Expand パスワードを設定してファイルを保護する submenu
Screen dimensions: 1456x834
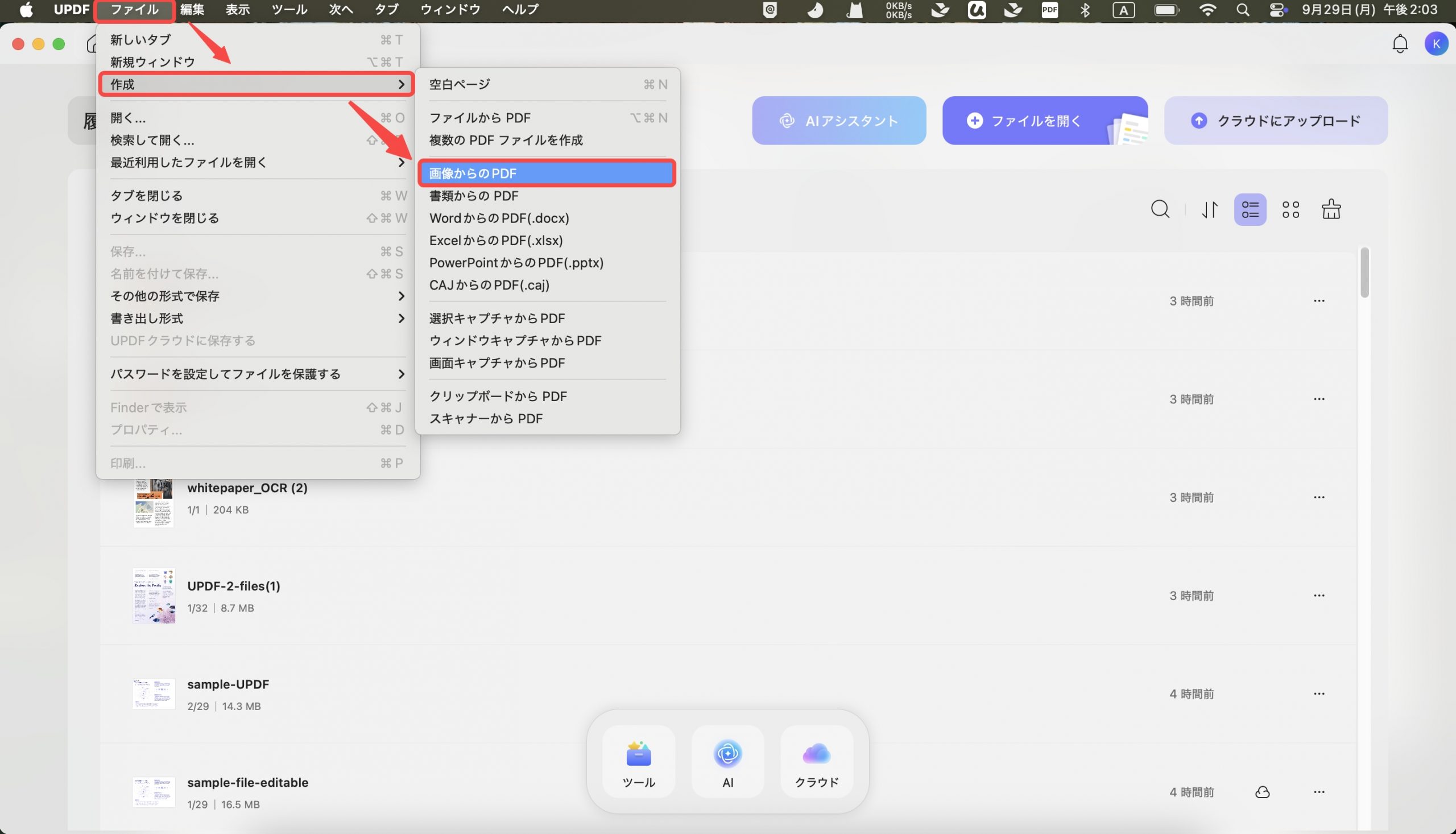coord(257,374)
